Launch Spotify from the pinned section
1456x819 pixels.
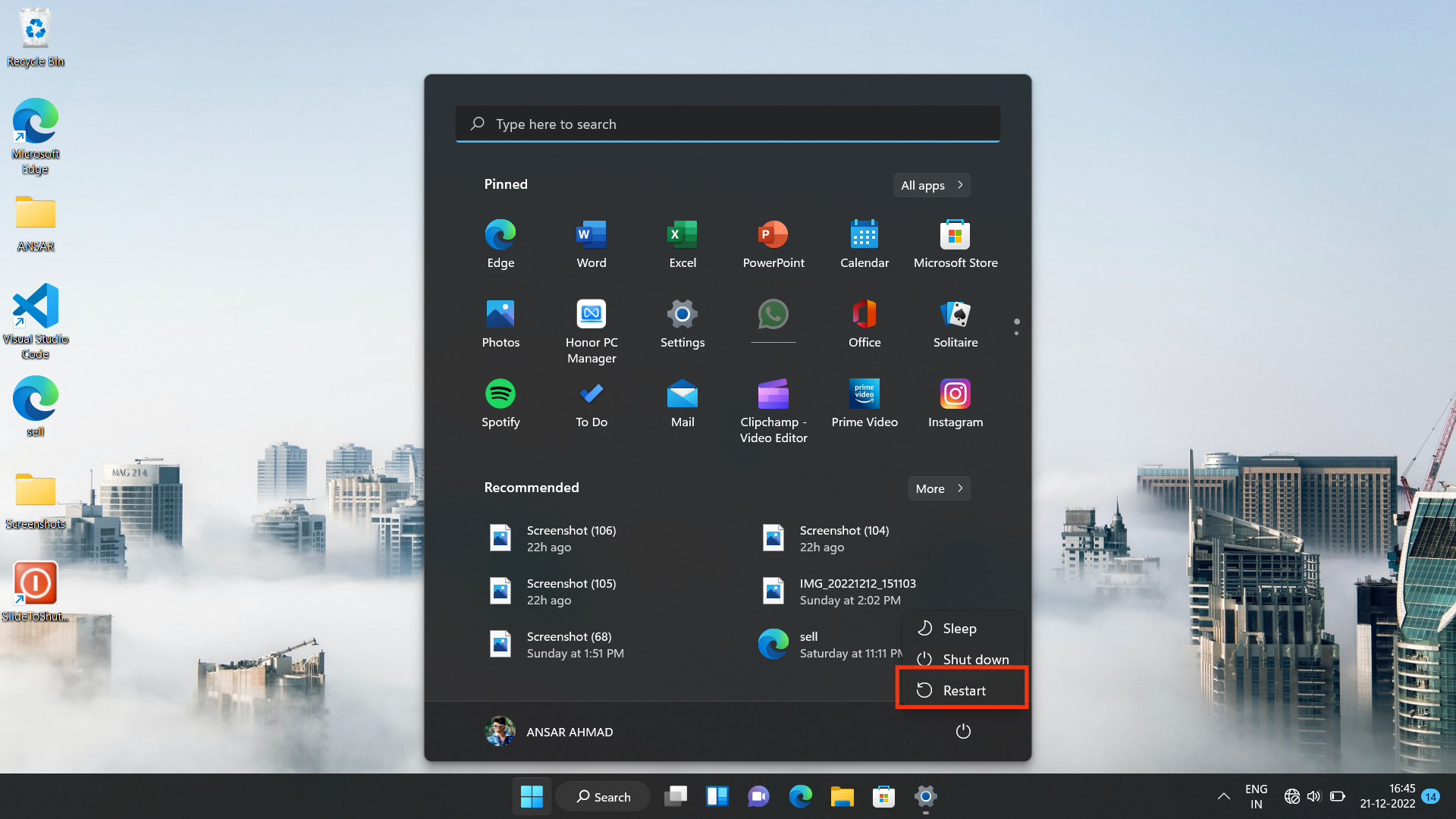click(x=500, y=402)
